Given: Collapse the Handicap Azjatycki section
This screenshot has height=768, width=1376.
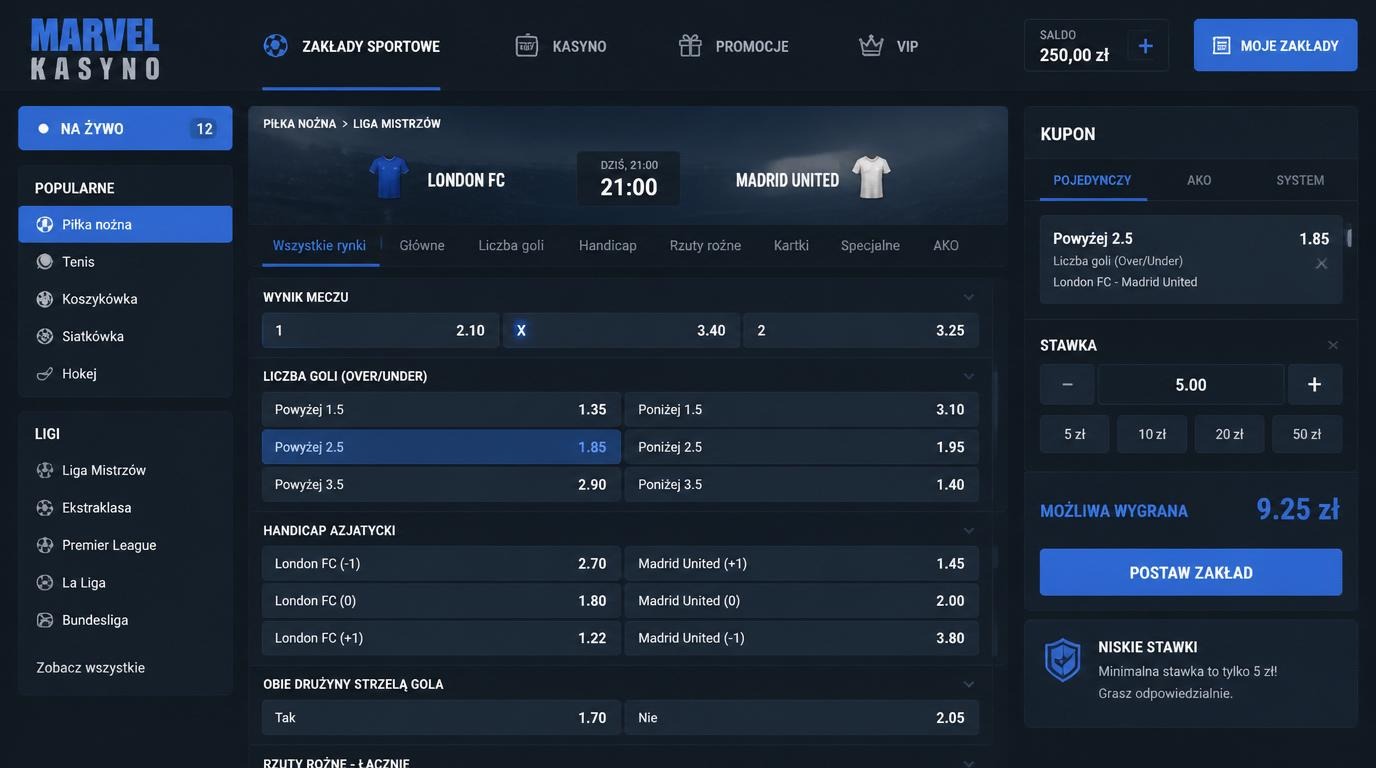Looking at the screenshot, I should pos(968,530).
